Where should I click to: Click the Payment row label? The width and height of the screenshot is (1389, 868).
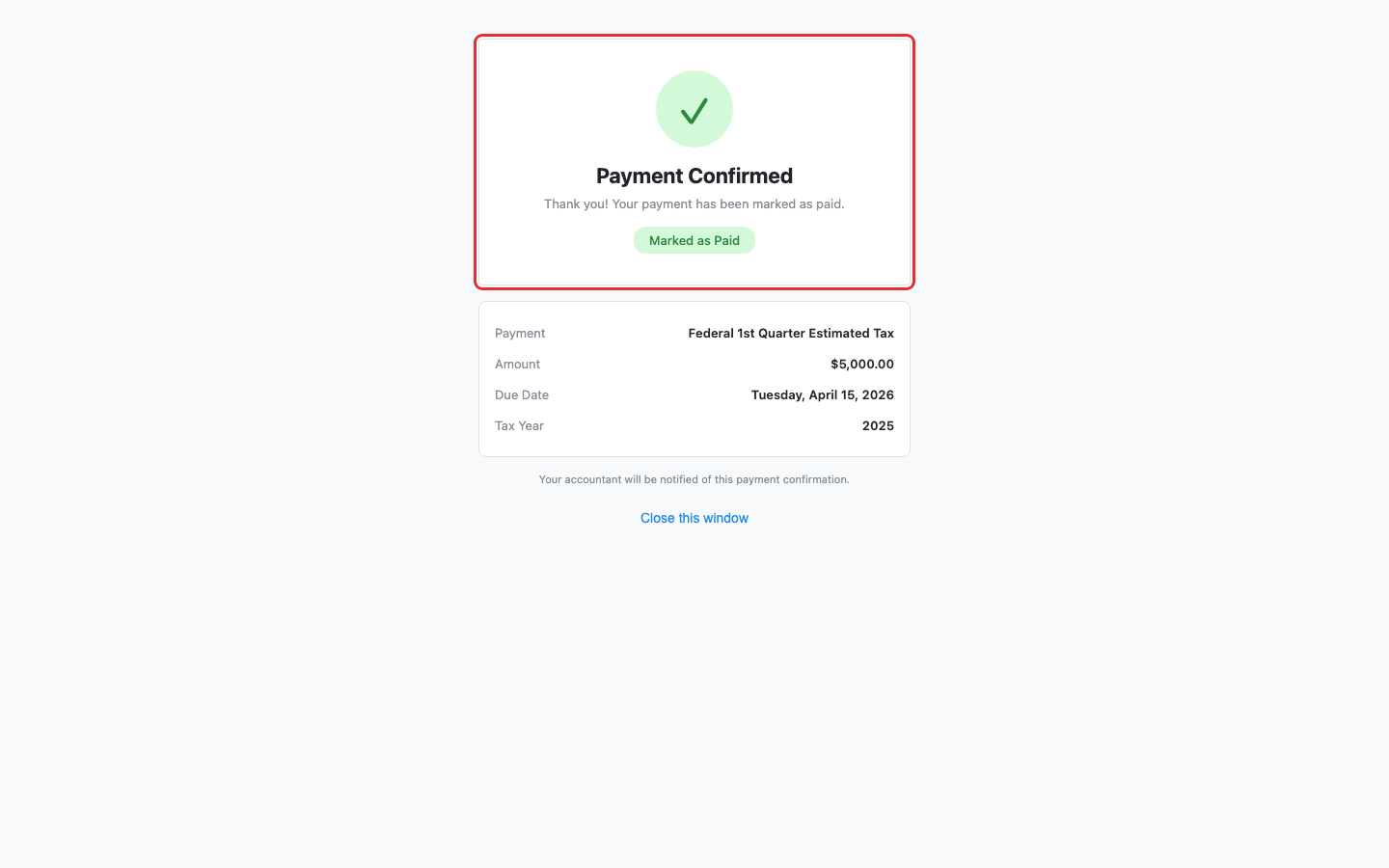tap(520, 333)
